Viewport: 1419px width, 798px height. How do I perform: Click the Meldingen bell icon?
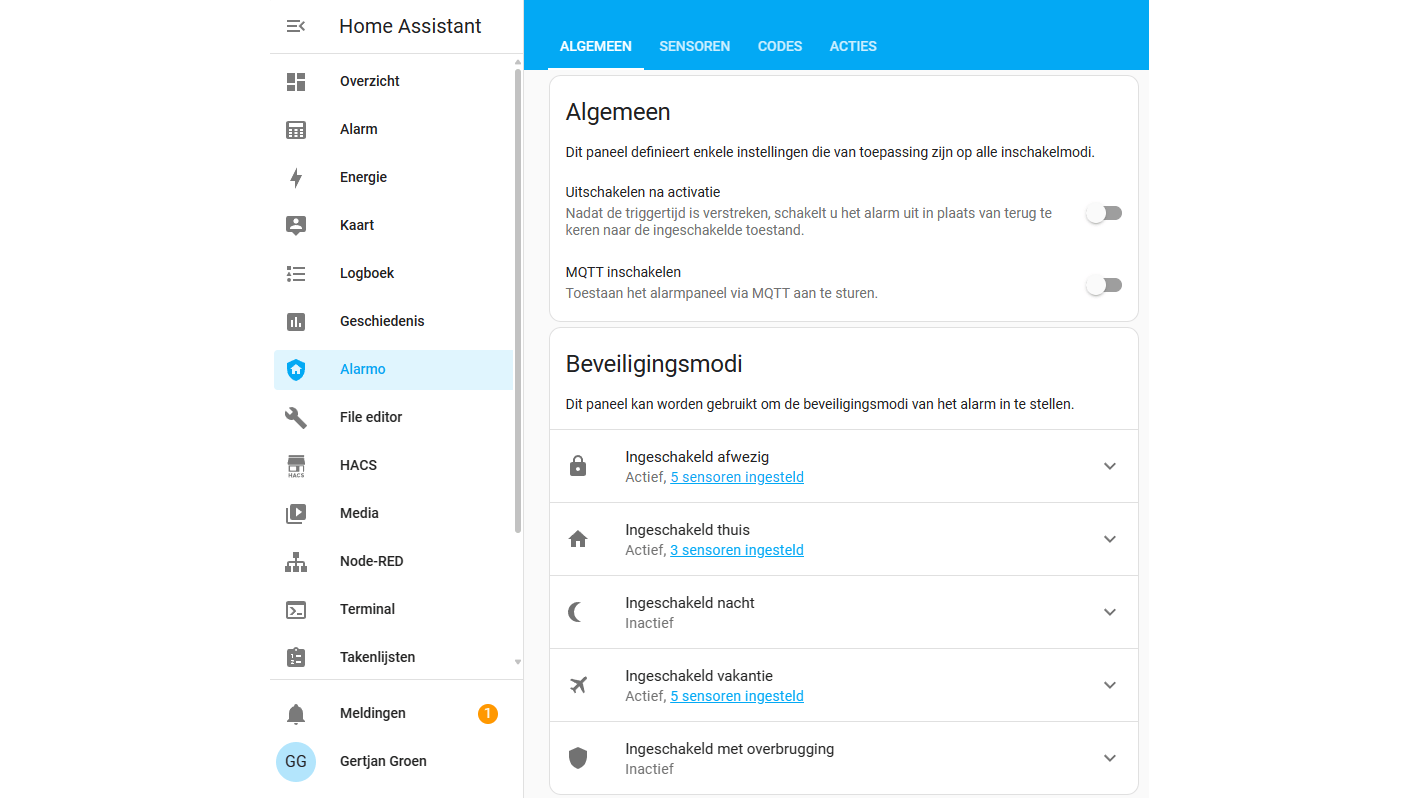click(x=296, y=713)
